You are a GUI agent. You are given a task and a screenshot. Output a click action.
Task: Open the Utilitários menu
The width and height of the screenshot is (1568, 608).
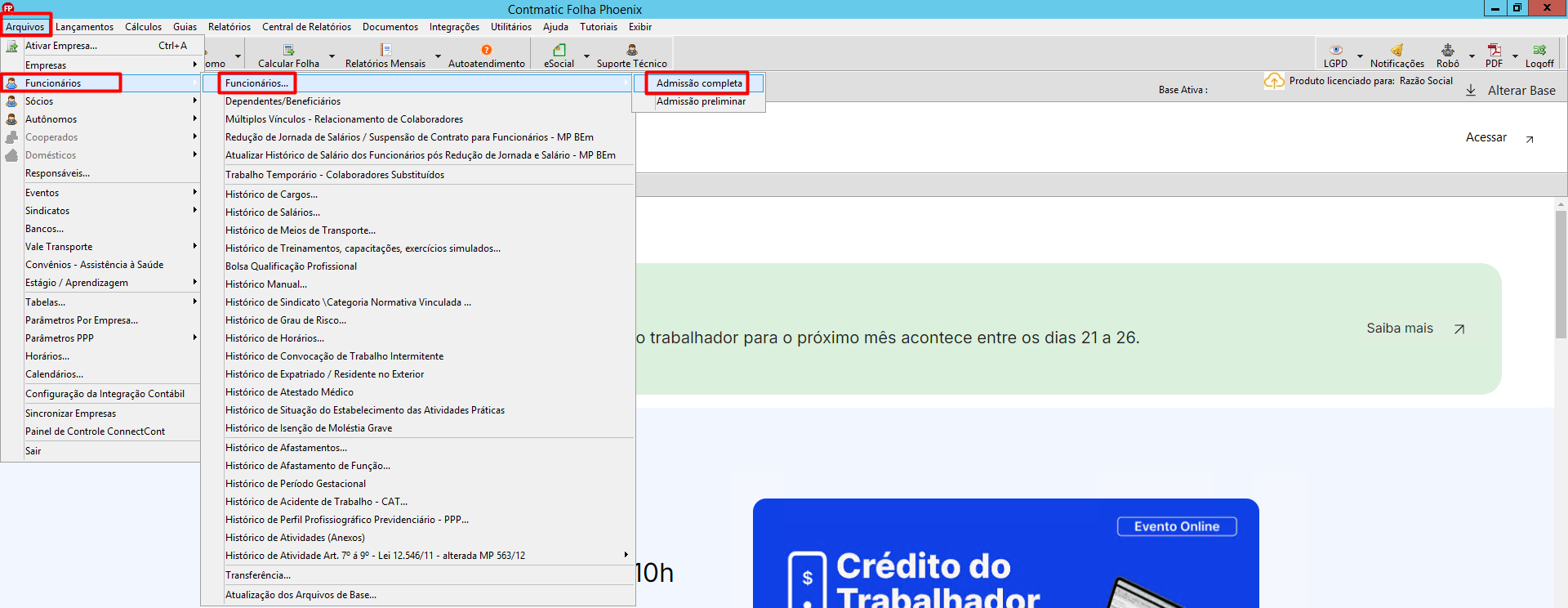pyautogui.click(x=511, y=27)
